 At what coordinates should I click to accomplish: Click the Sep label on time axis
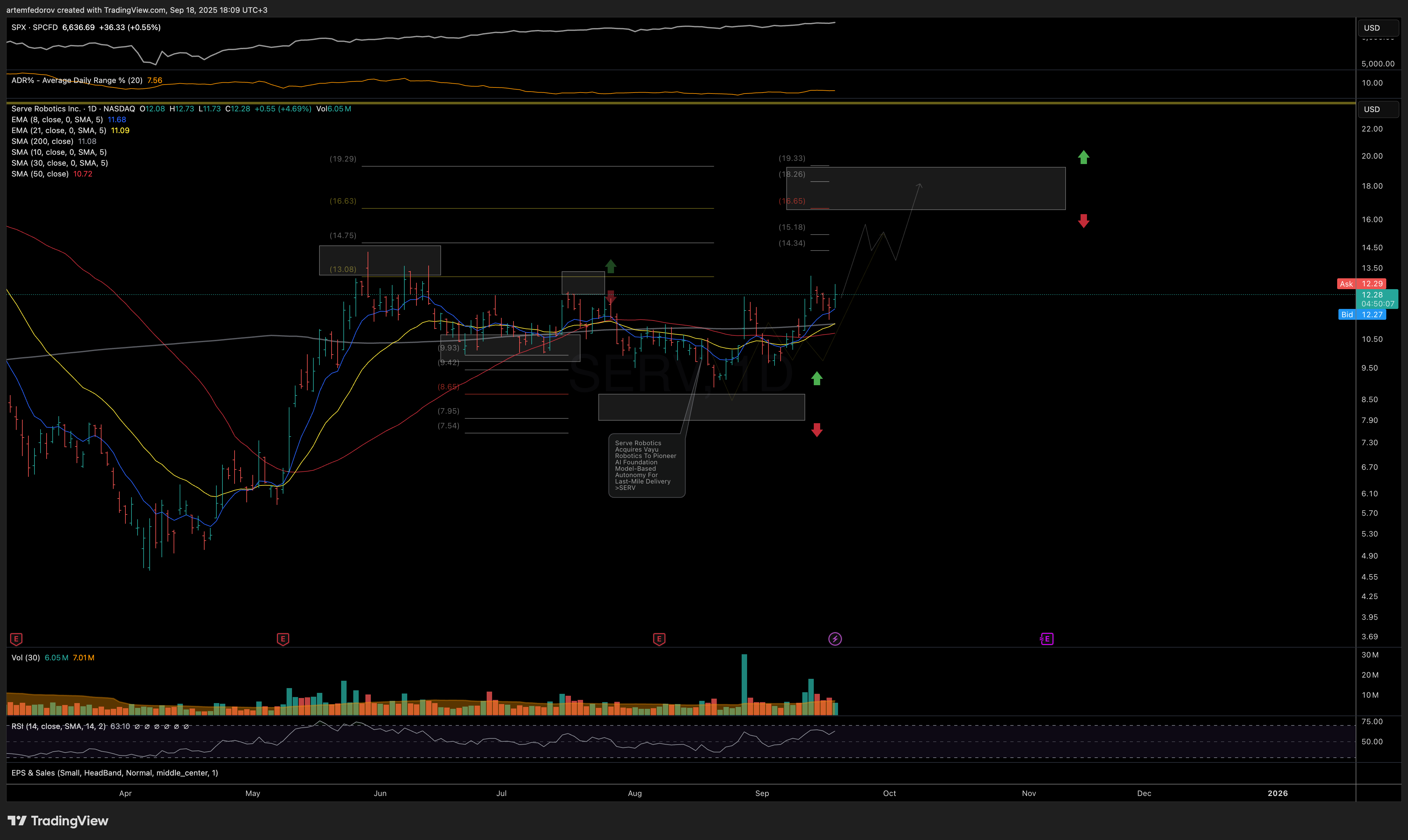[762, 793]
